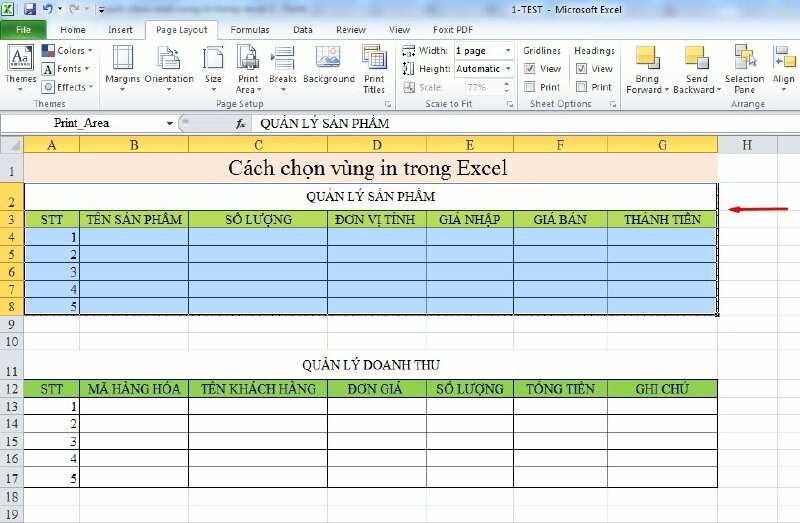Select row 11 header
The height and width of the screenshot is (523, 800).
(x=12, y=365)
